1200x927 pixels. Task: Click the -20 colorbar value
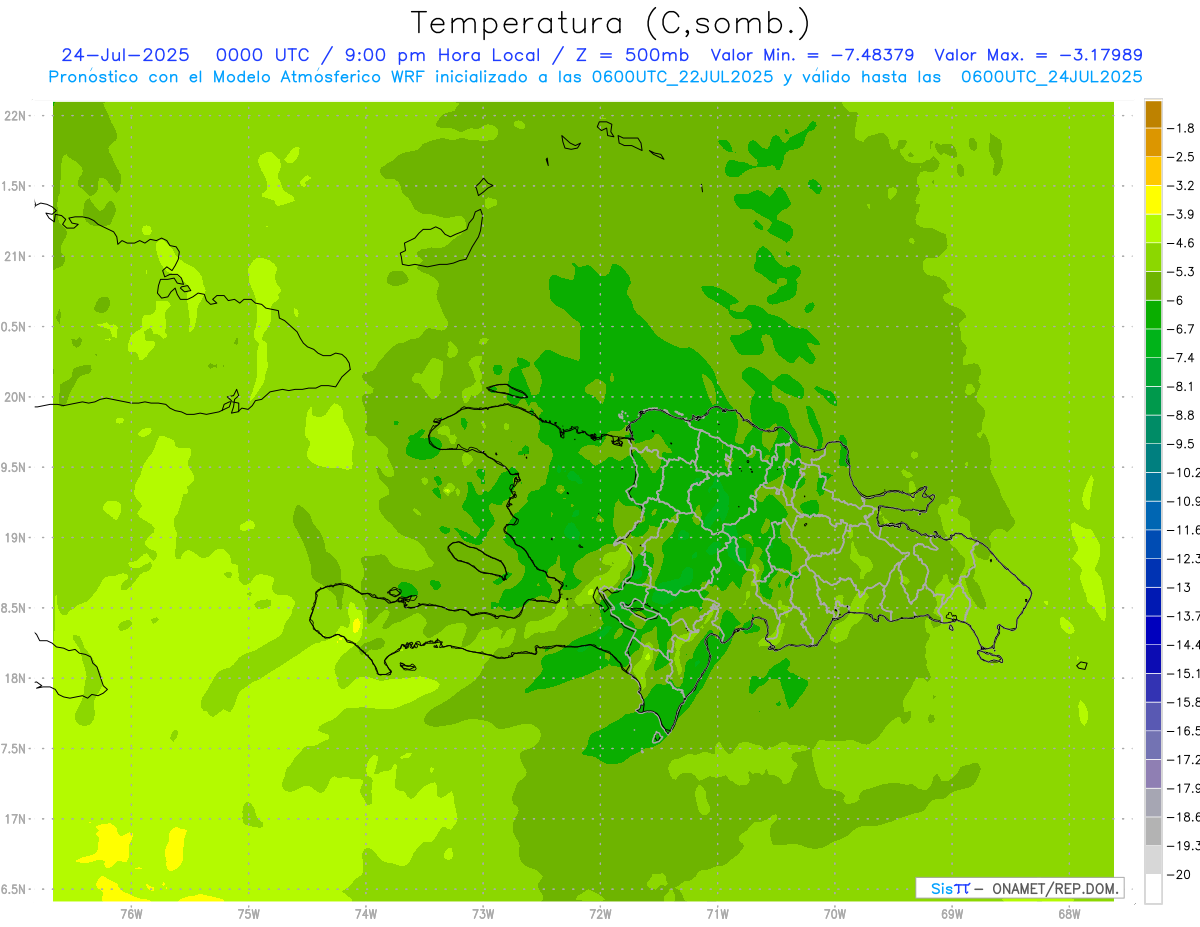pos(1179,875)
